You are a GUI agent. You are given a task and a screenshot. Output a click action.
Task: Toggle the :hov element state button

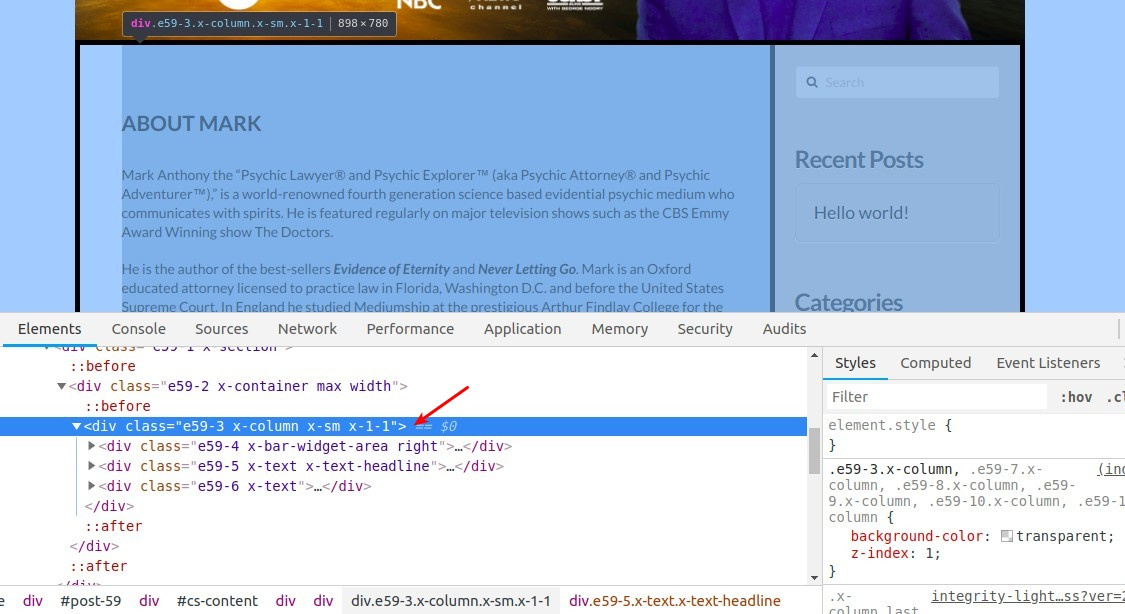[x=1075, y=397]
